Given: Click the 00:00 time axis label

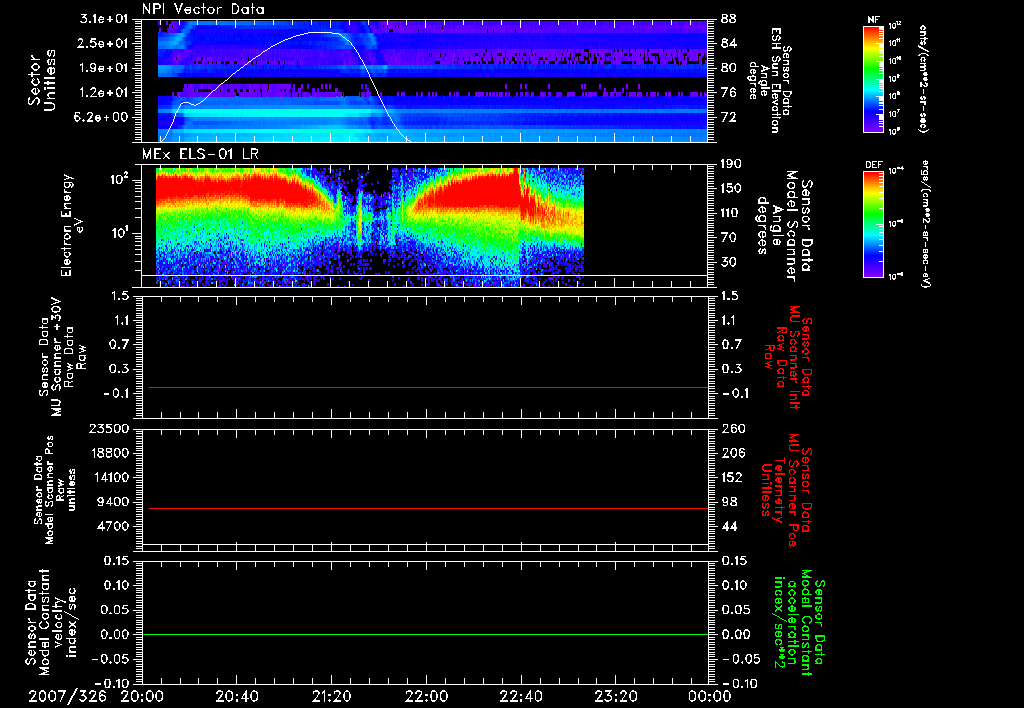Looking at the screenshot, I should 709,696.
